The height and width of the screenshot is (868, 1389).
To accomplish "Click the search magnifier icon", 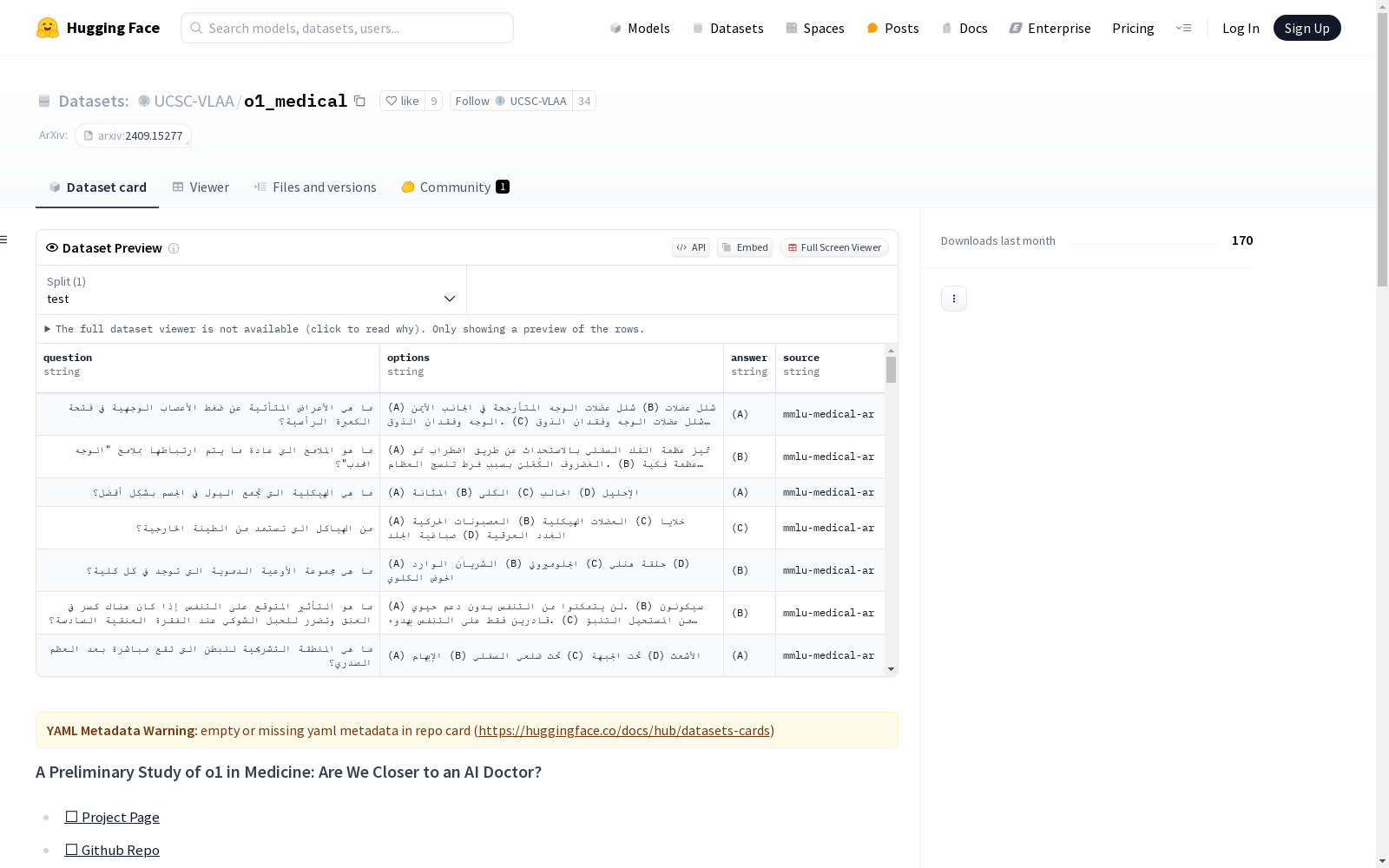I will pos(196,28).
